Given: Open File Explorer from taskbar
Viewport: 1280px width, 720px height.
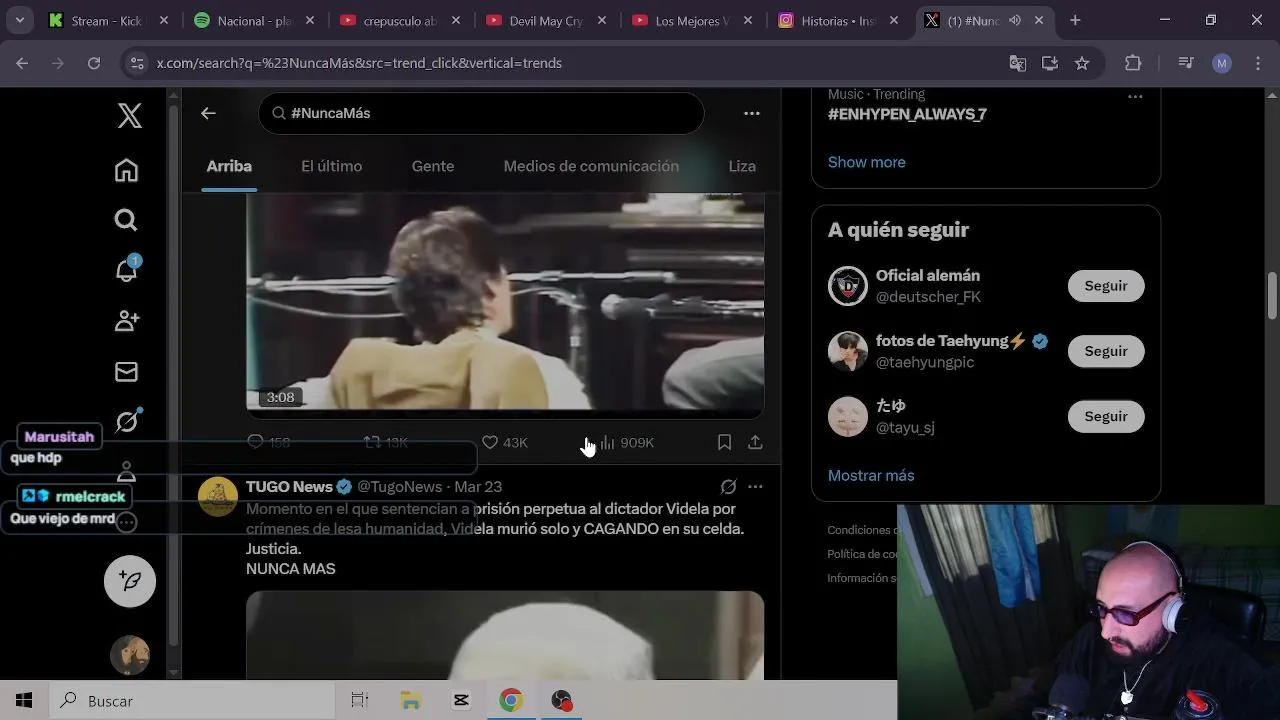Looking at the screenshot, I should (x=410, y=701).
